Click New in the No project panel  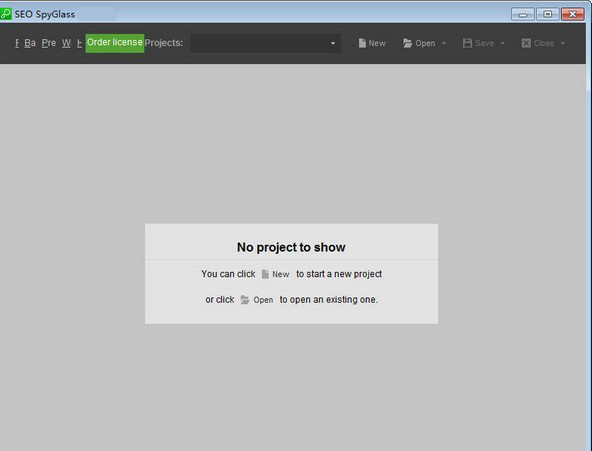tap(276, 274)
